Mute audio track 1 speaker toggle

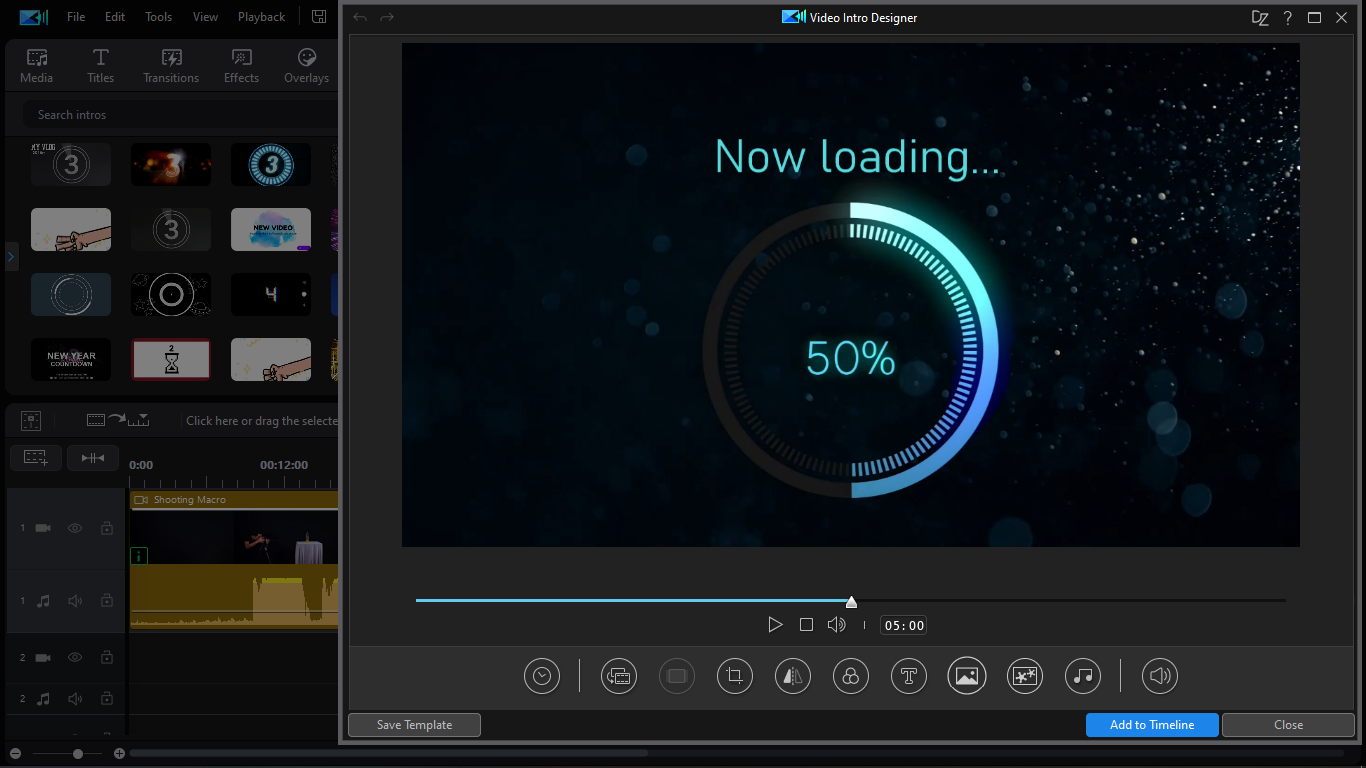click(x=75, y=601)
